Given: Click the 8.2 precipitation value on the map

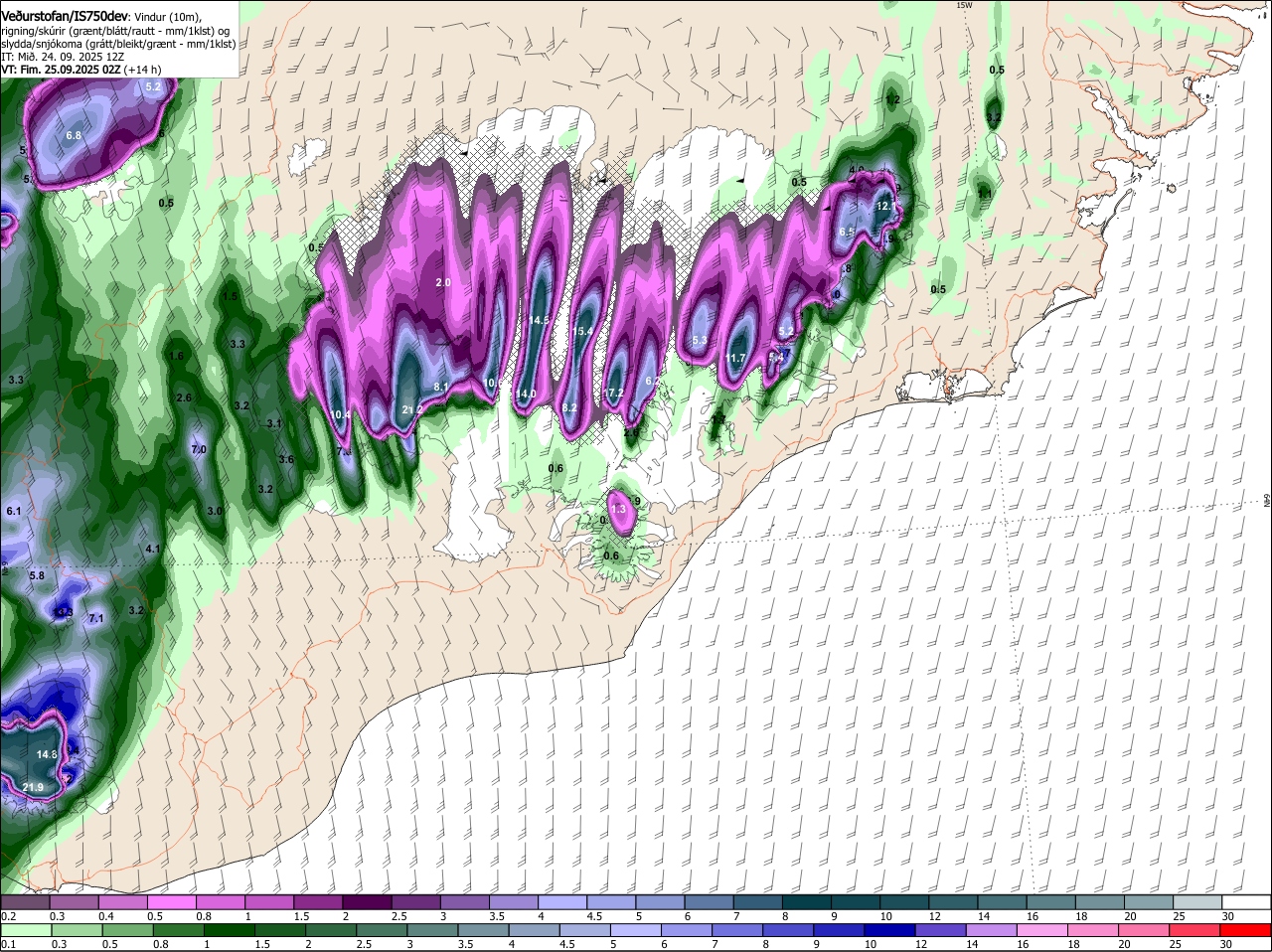Looking at the screenshot, I should coord(570,407).
